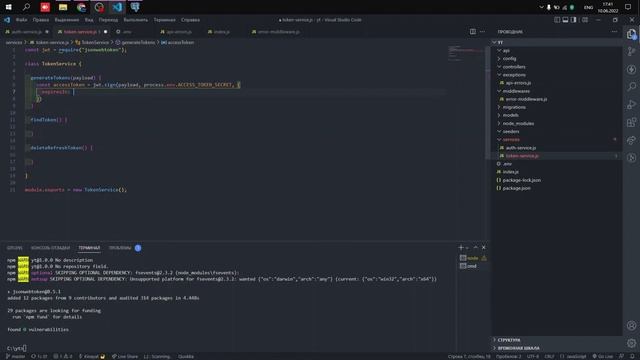
Task: Open the Правка menu
Action: [41, 20]
